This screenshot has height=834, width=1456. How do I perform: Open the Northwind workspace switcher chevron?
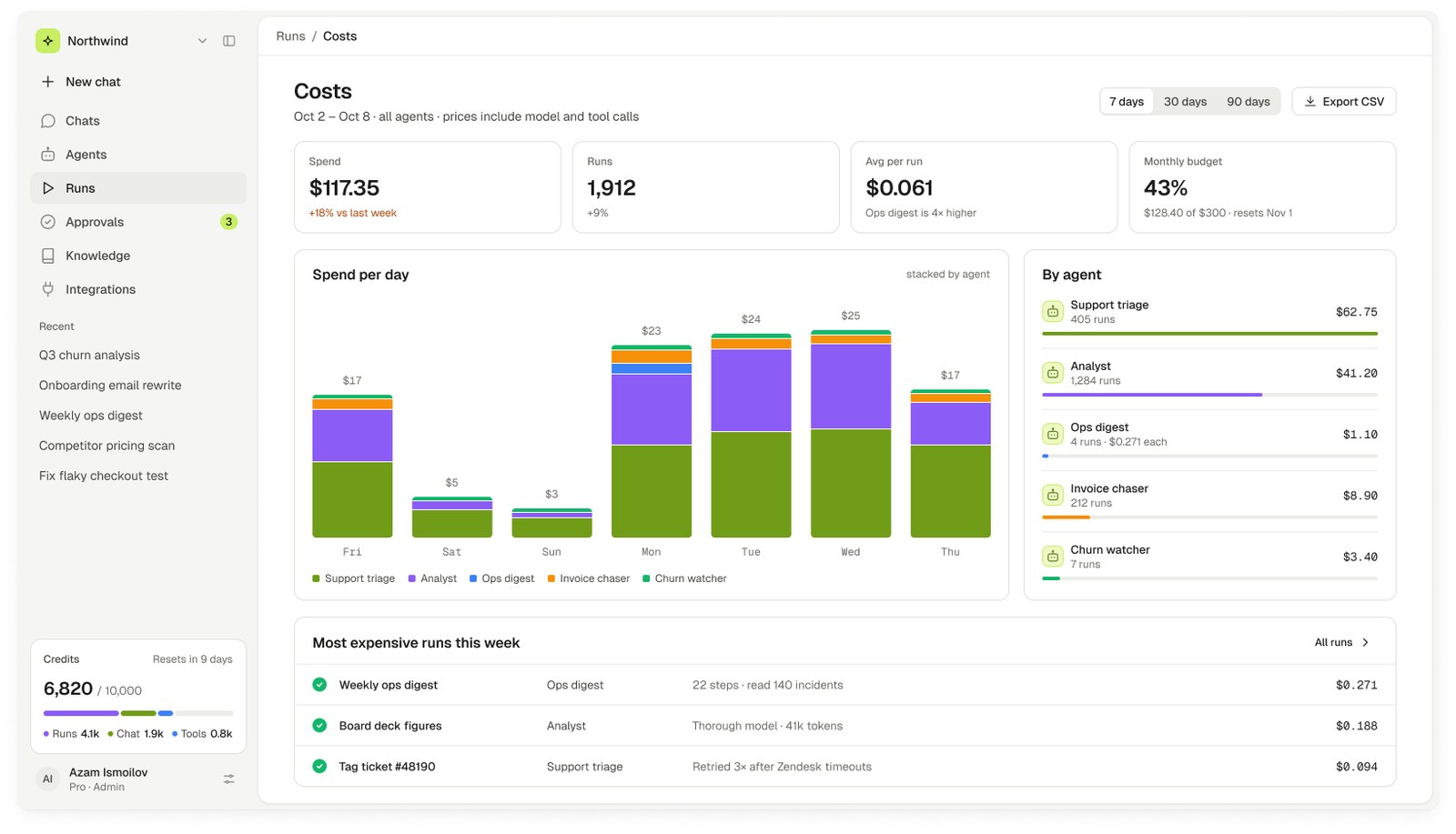coord(202,41)
